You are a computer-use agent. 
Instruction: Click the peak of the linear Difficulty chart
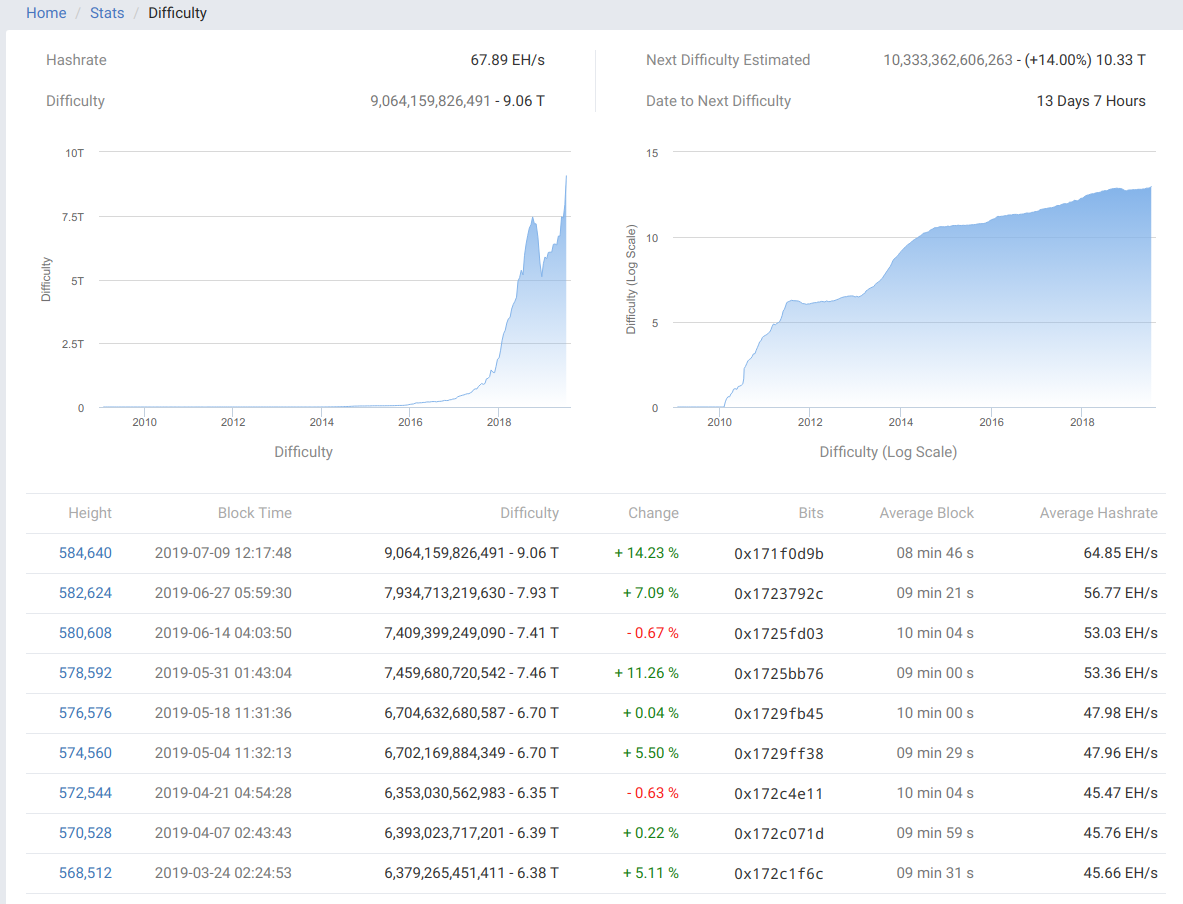click(x=567, y=178)
